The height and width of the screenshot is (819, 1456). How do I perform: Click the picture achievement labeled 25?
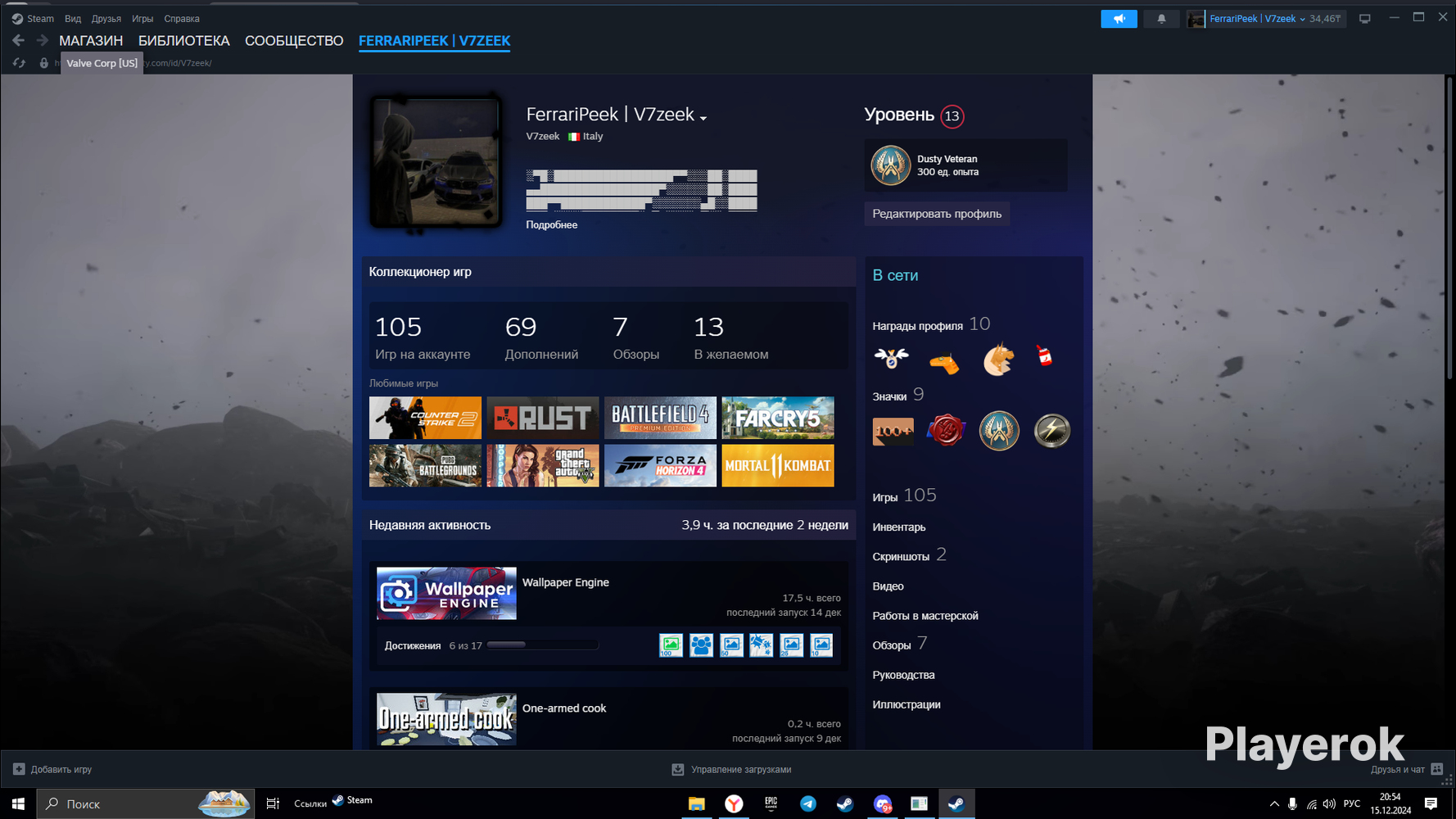[791, 645]
